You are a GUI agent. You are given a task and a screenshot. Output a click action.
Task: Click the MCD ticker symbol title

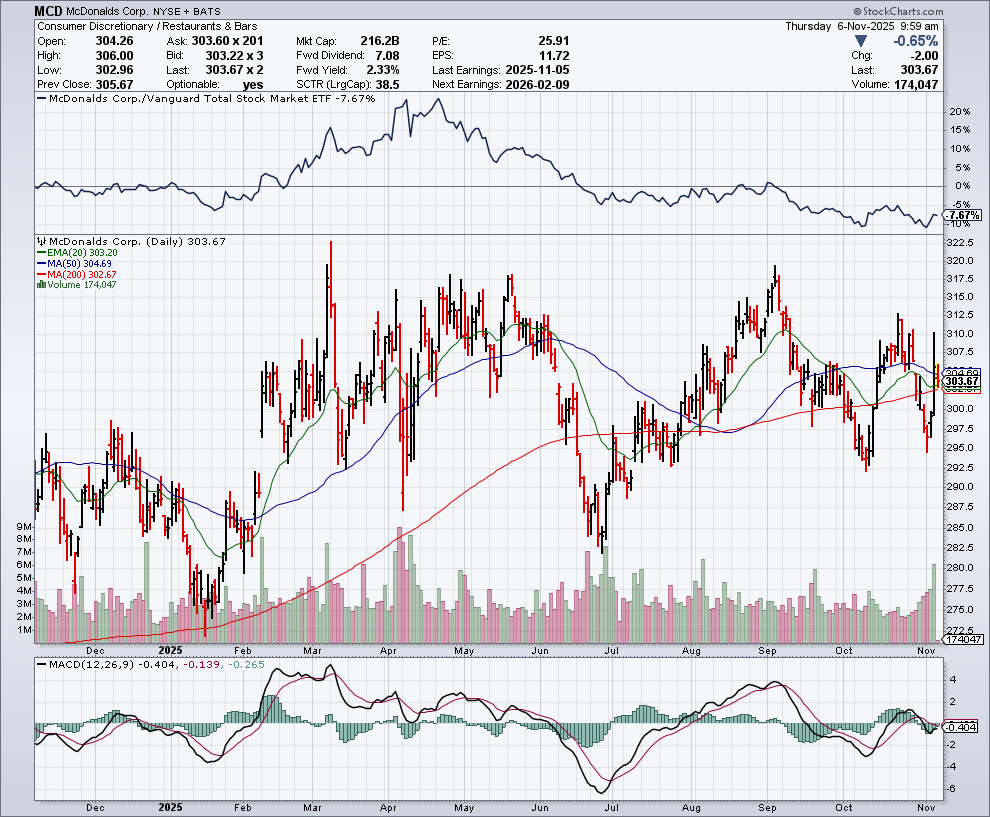(x=51, y=11)
